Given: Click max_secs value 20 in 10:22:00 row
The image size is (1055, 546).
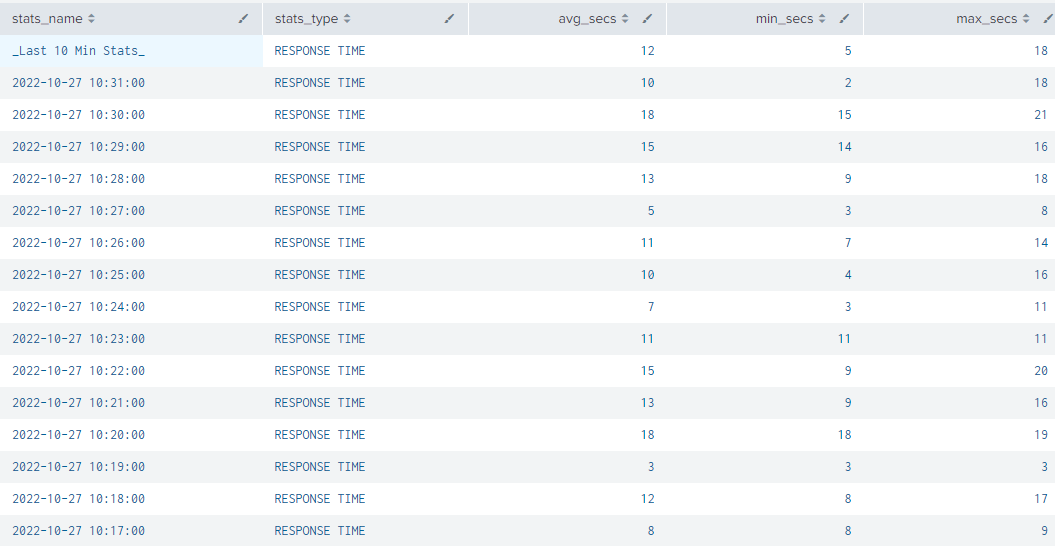Looking at the screenshot, I should pos(1041,371).
